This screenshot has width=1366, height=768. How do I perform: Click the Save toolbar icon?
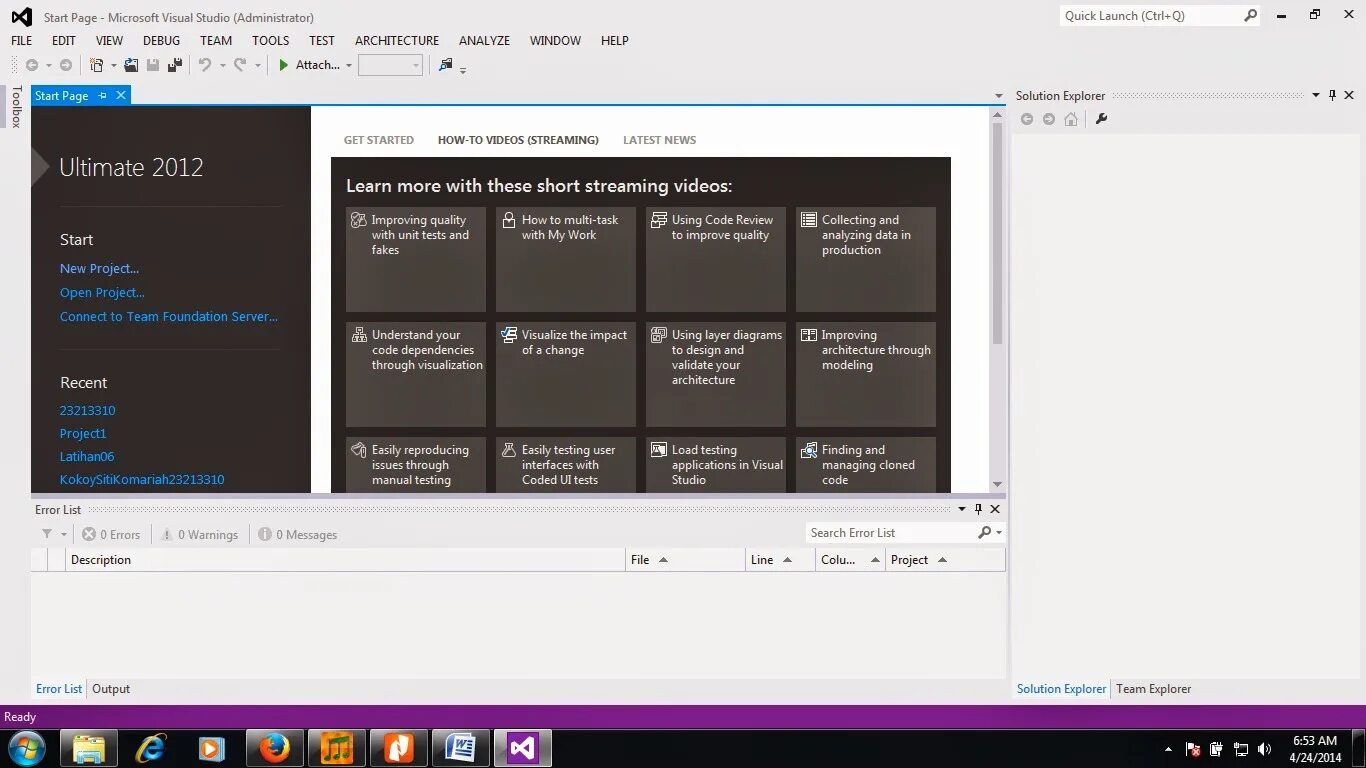click(x=153, y=65)
